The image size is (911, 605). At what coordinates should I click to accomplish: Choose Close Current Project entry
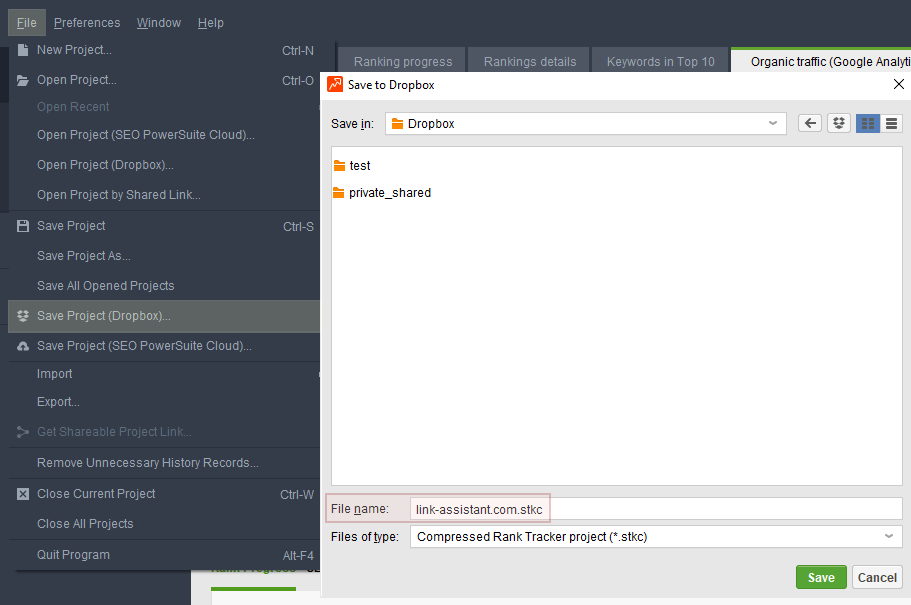click(x=164, y=494)
